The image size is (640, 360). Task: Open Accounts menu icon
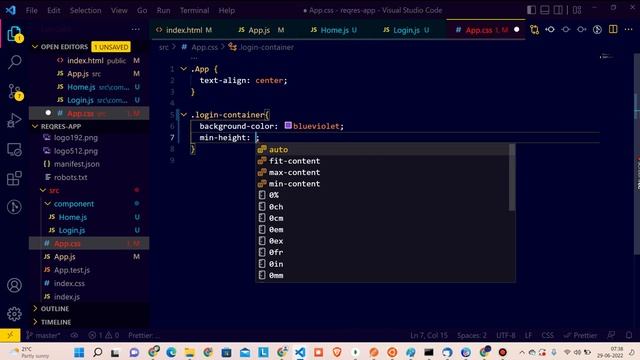coord(15,285)
